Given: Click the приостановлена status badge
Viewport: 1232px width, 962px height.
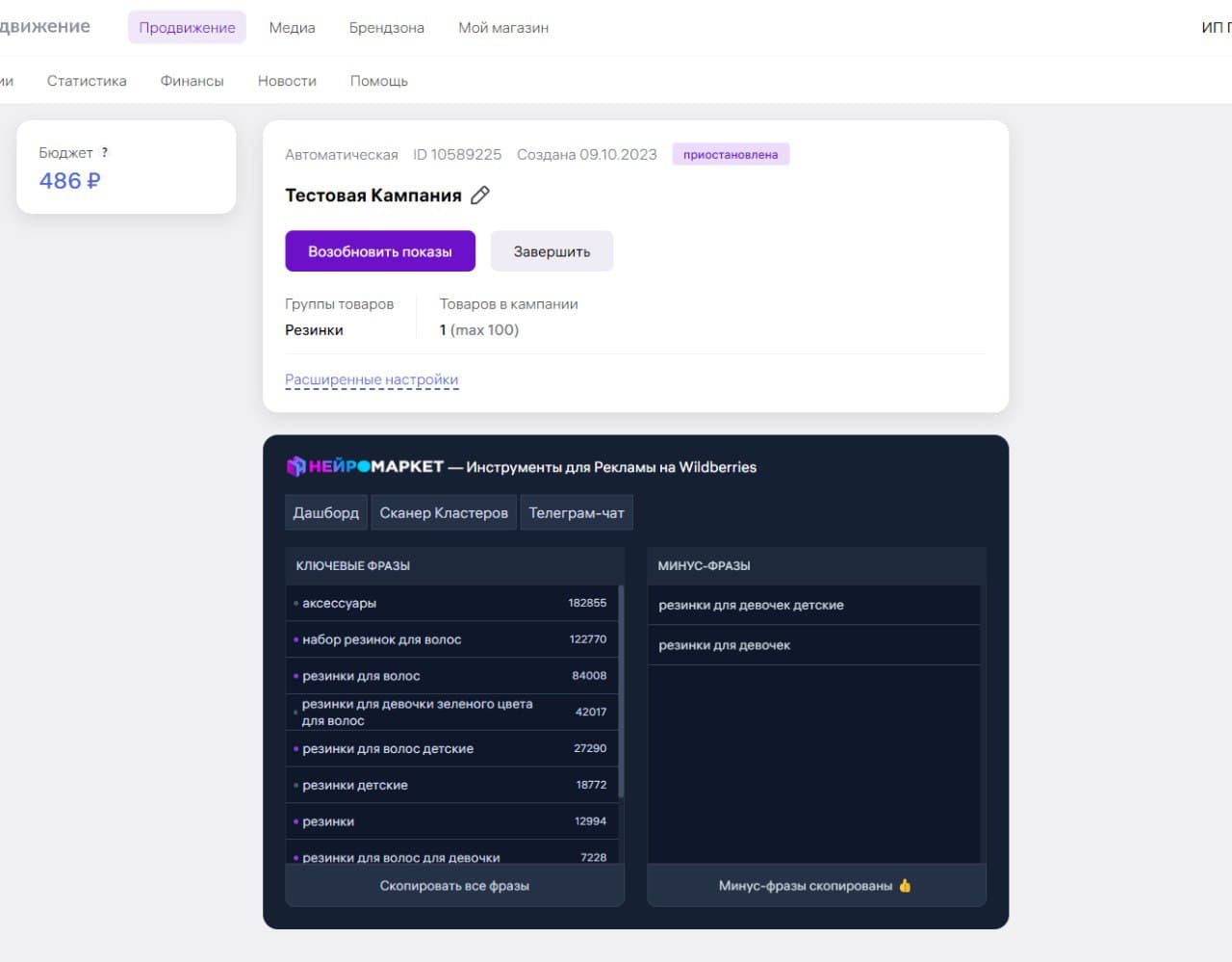Looking at the screenshot, I should 731,154.
